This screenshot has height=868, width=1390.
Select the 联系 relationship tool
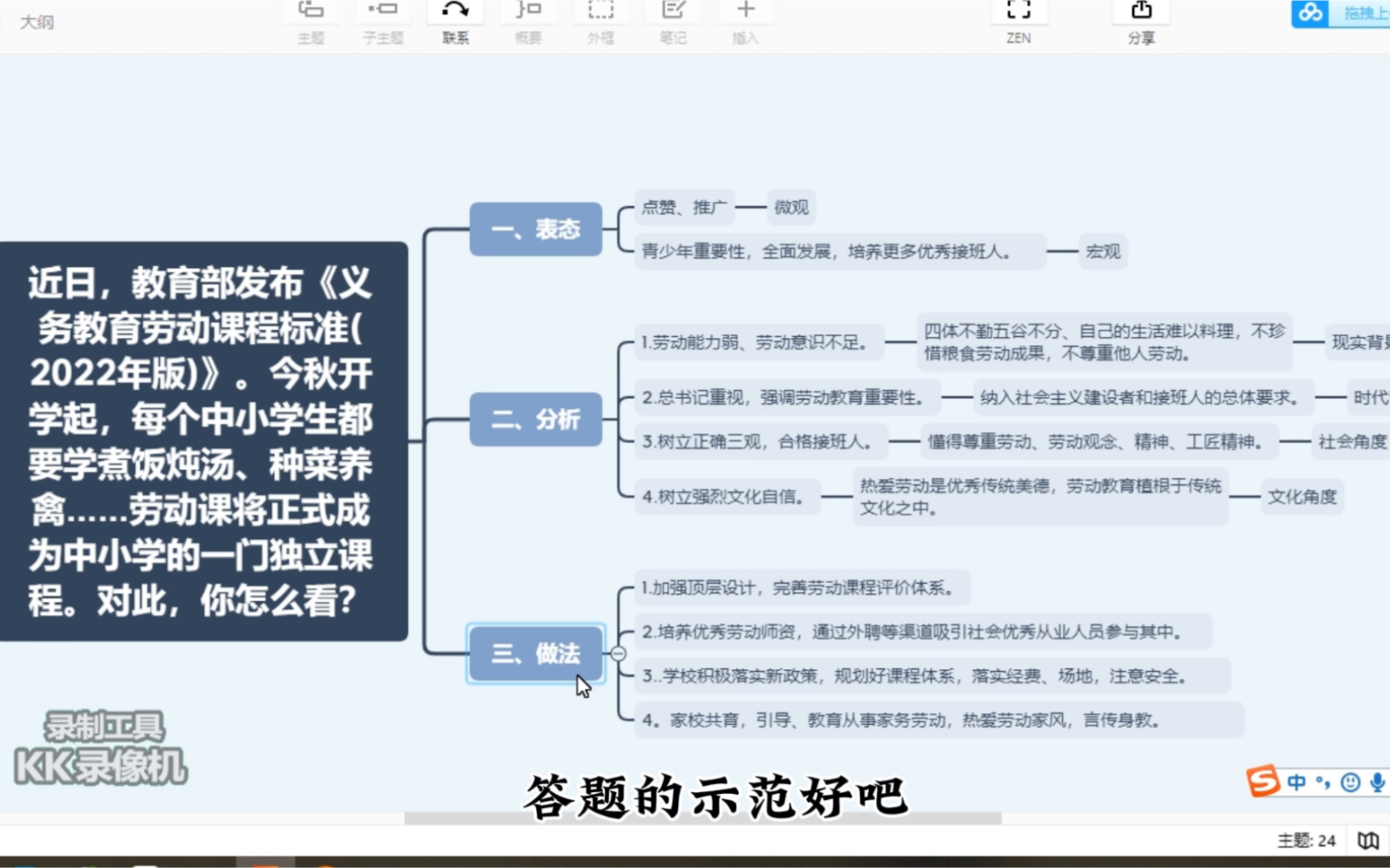tap(455, 21)
